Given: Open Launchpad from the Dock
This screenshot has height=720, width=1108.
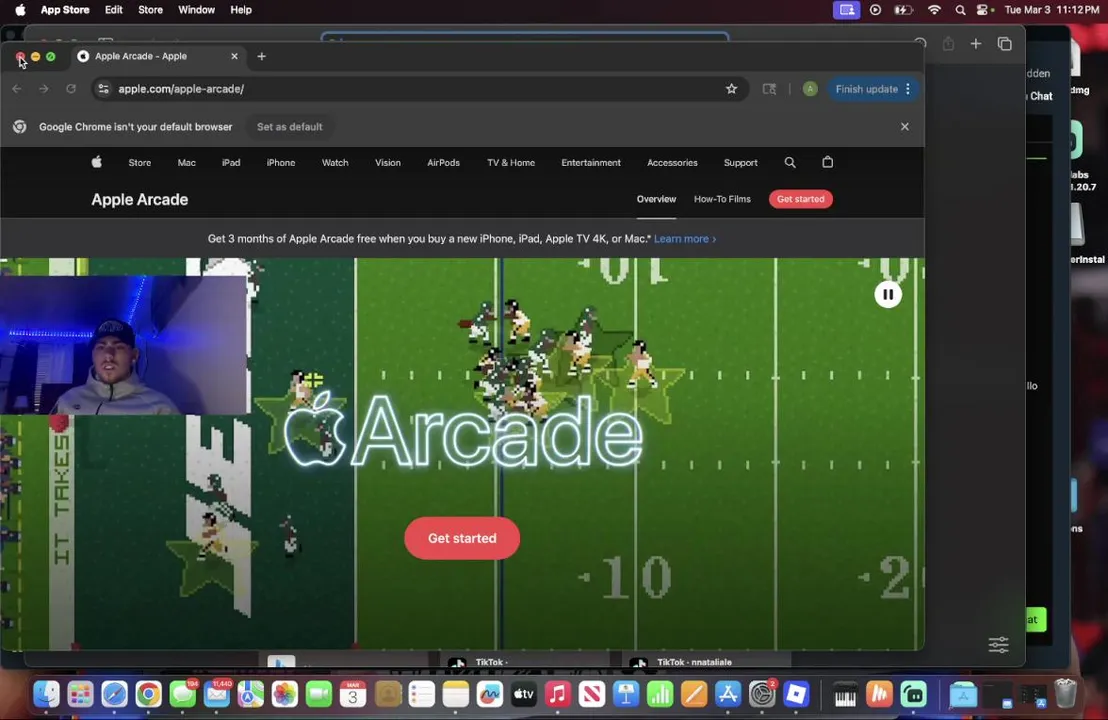Looking at the screenshot, I should point(81,695).
